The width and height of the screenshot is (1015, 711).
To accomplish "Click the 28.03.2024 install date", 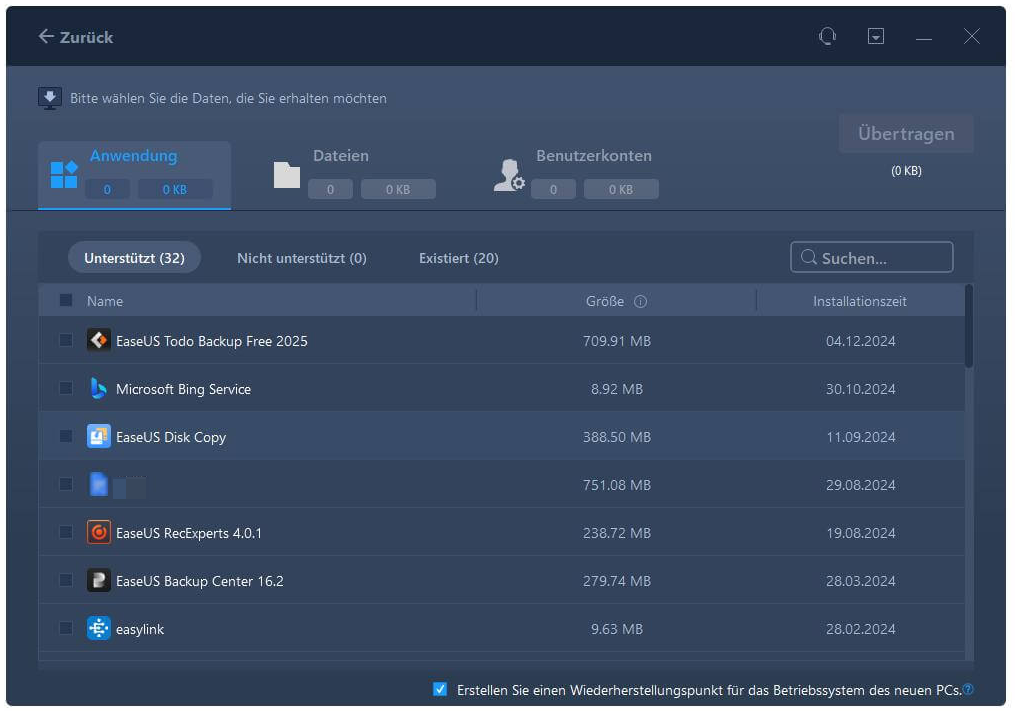I will [860, 581].
